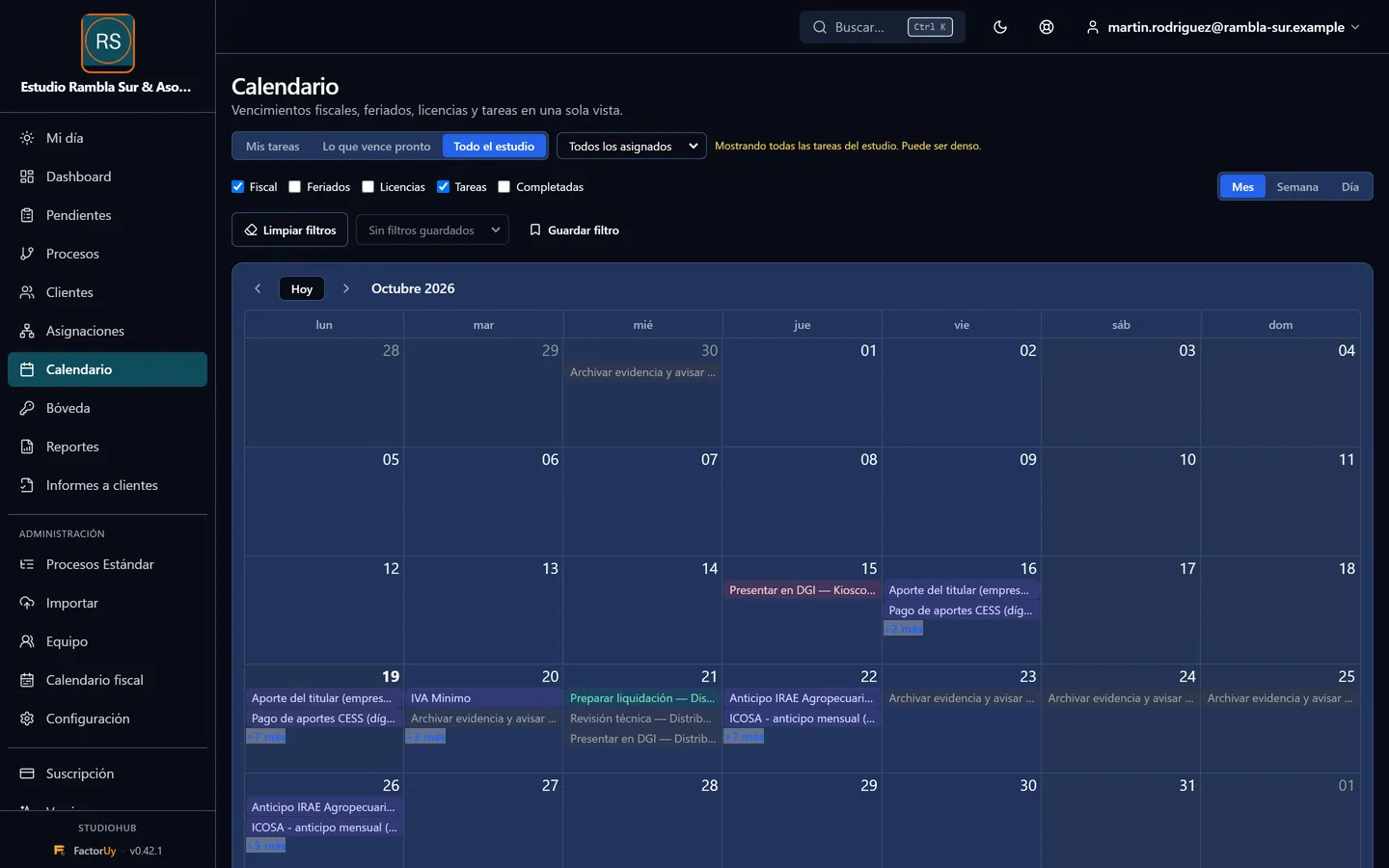Open Configuración settings
Viewport: 1389px width, 868px height.
(107, 719)
